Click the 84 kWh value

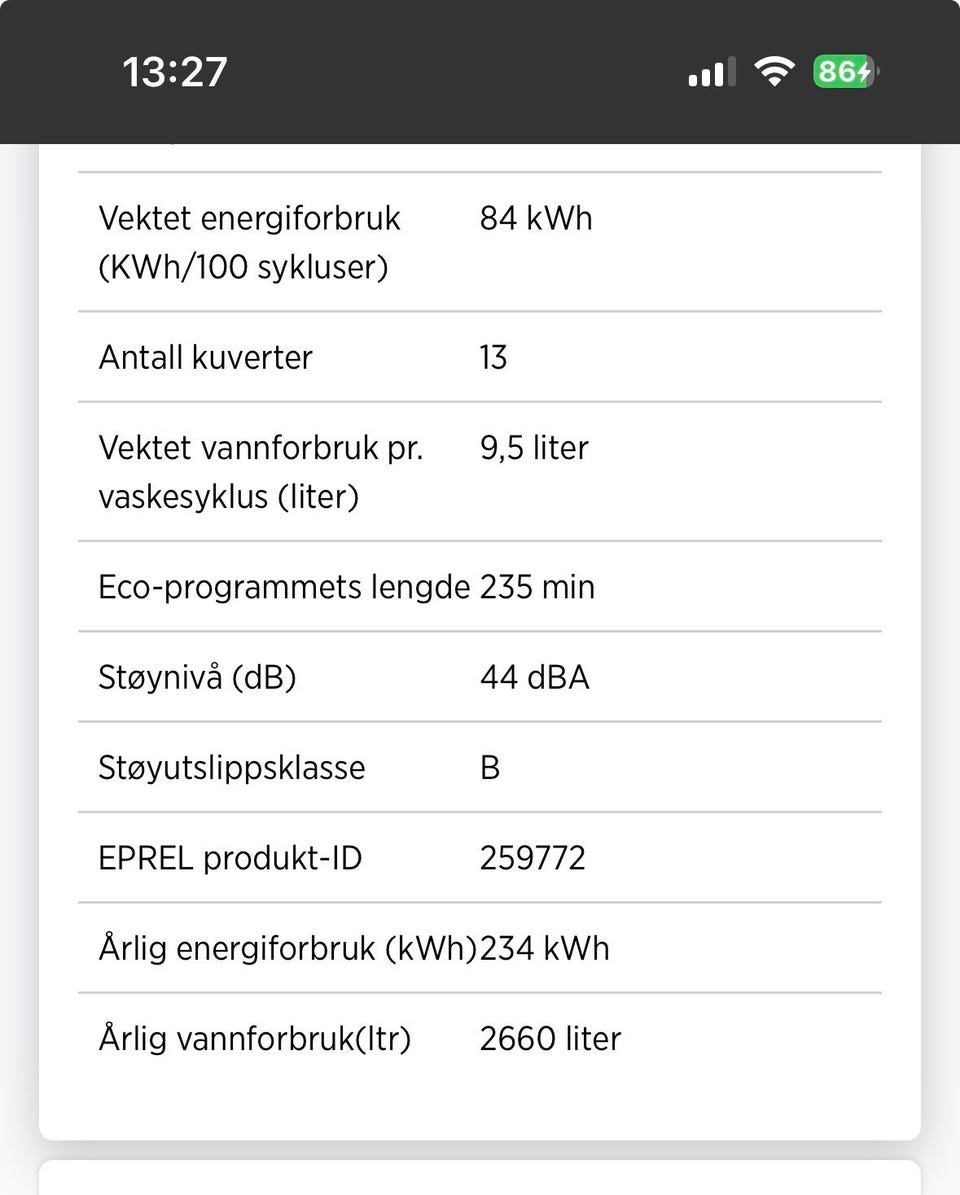point(536,218)
